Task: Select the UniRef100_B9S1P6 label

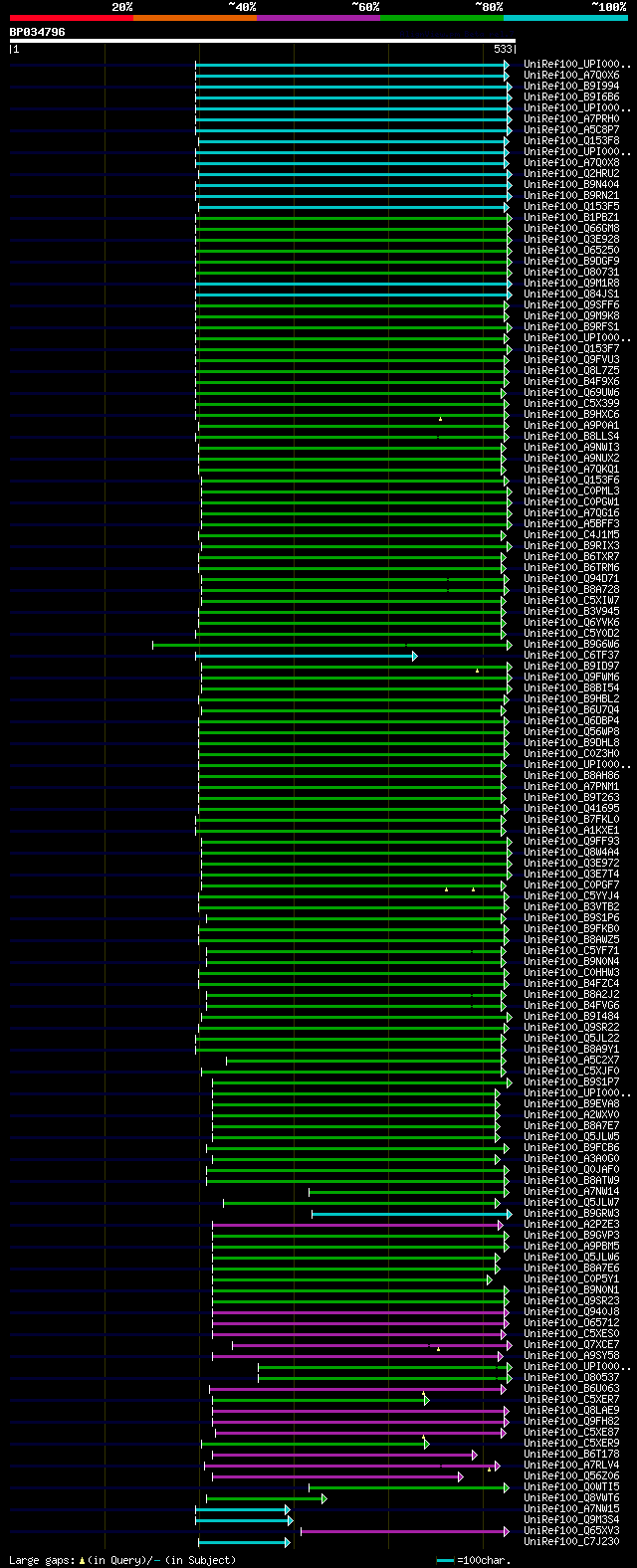Action: tap(571, 918)
